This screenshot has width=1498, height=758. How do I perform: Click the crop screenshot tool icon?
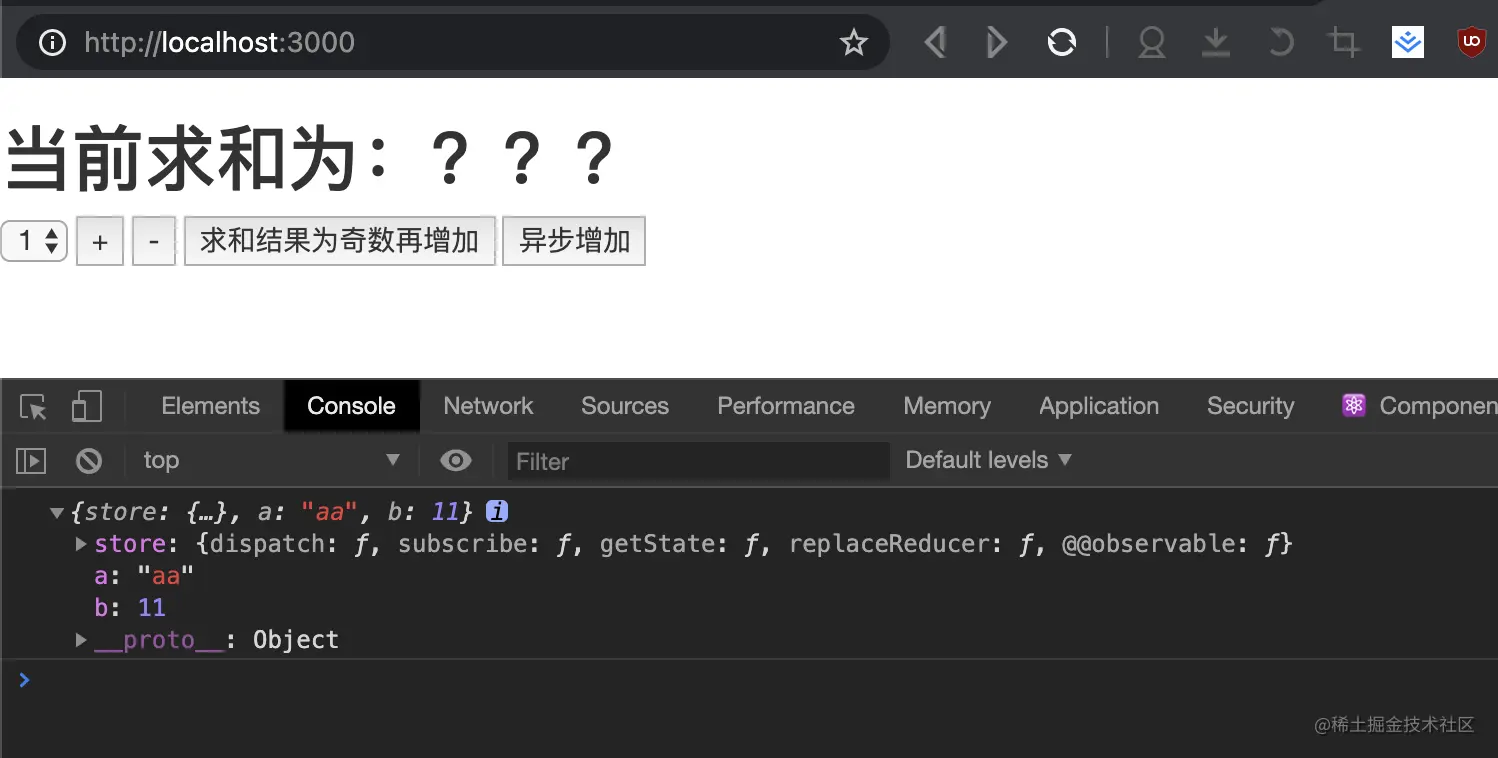tap(1343, 42)
